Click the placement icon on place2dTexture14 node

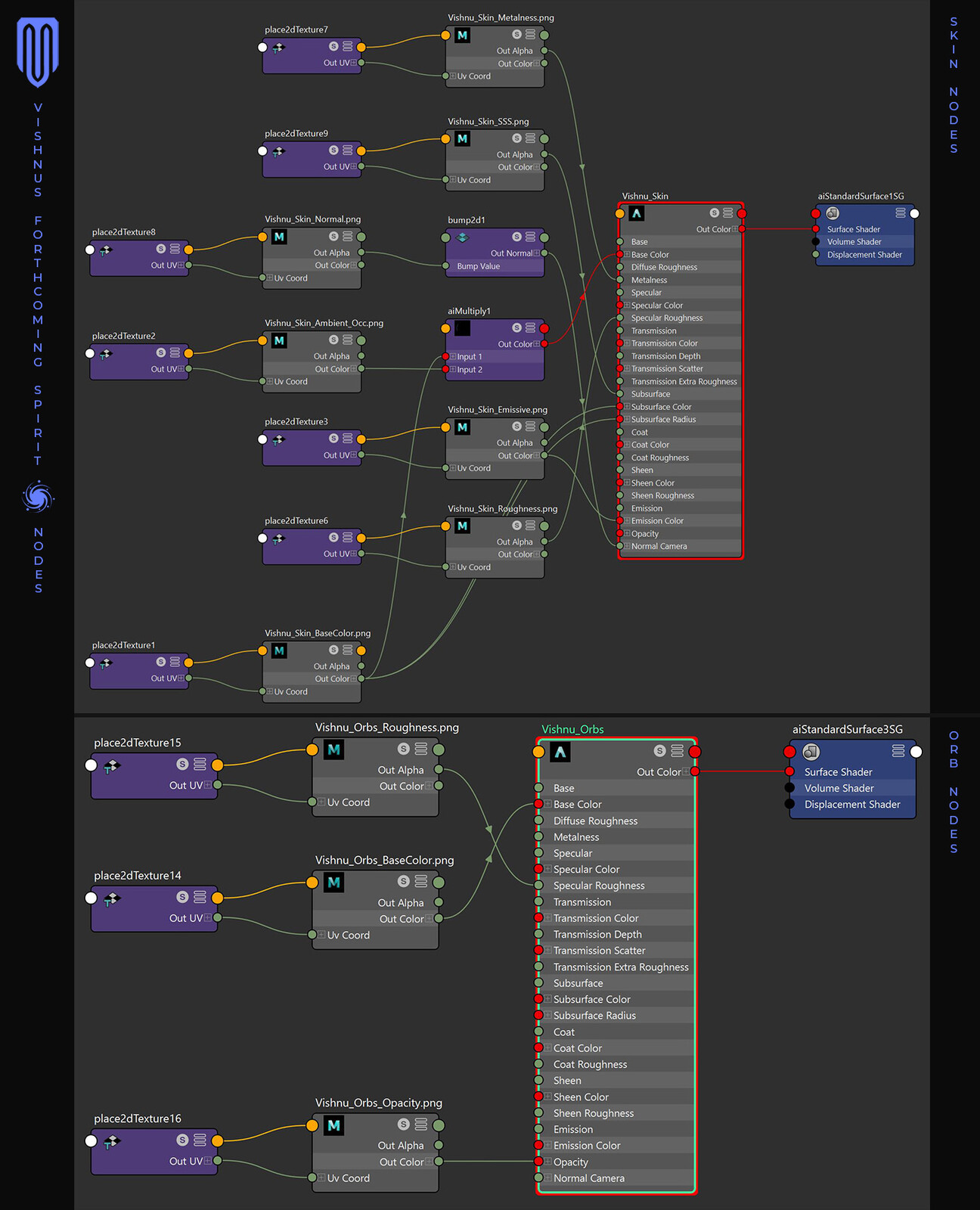[x=112, y=898]
